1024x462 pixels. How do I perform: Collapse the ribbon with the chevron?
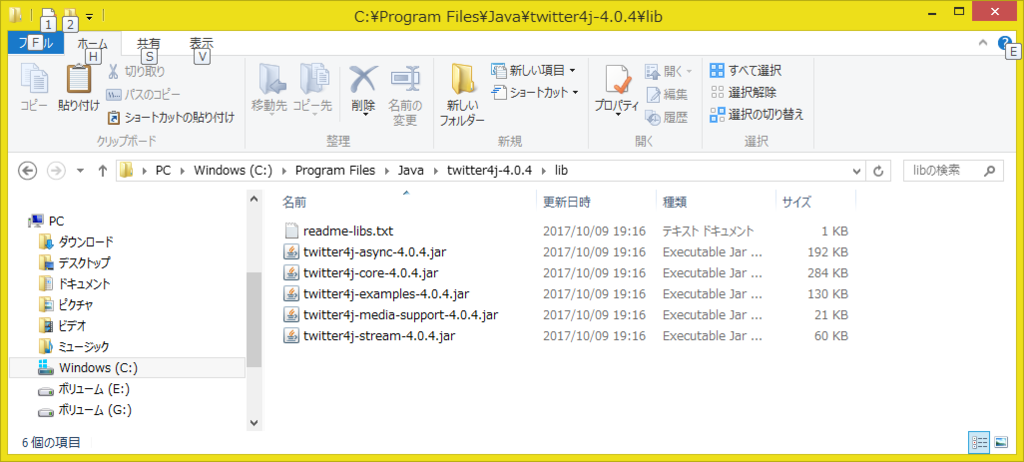983,43
